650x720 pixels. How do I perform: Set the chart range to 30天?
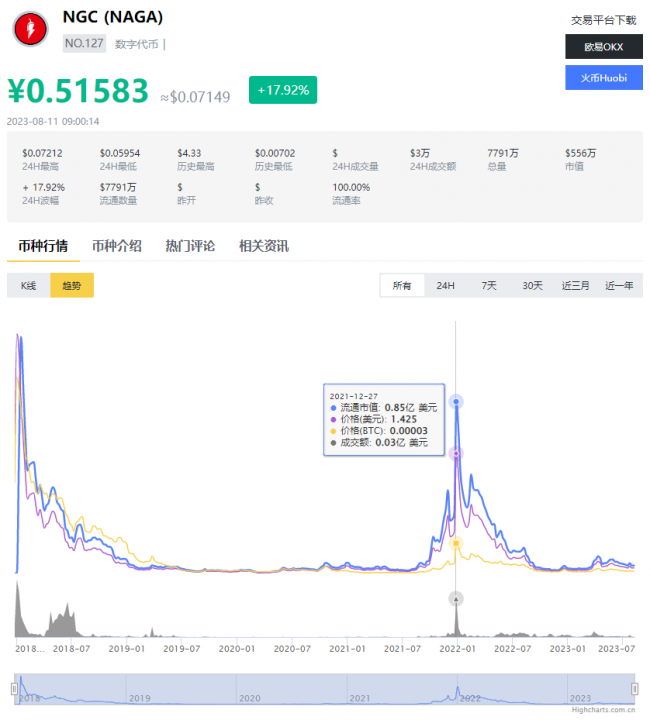(532, 286)
